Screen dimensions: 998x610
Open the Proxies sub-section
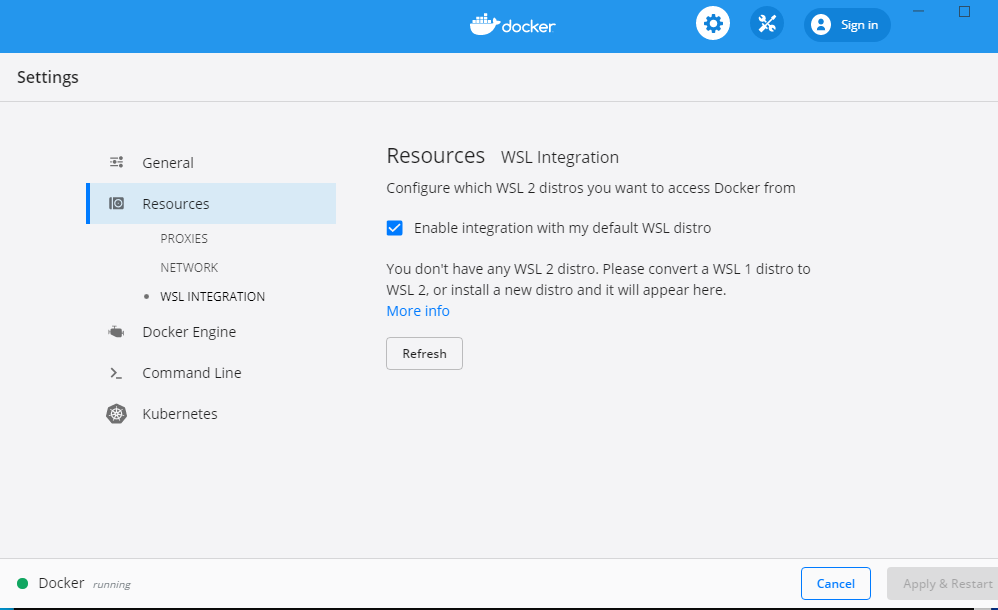pyautogui.click(x=184, y=239)
